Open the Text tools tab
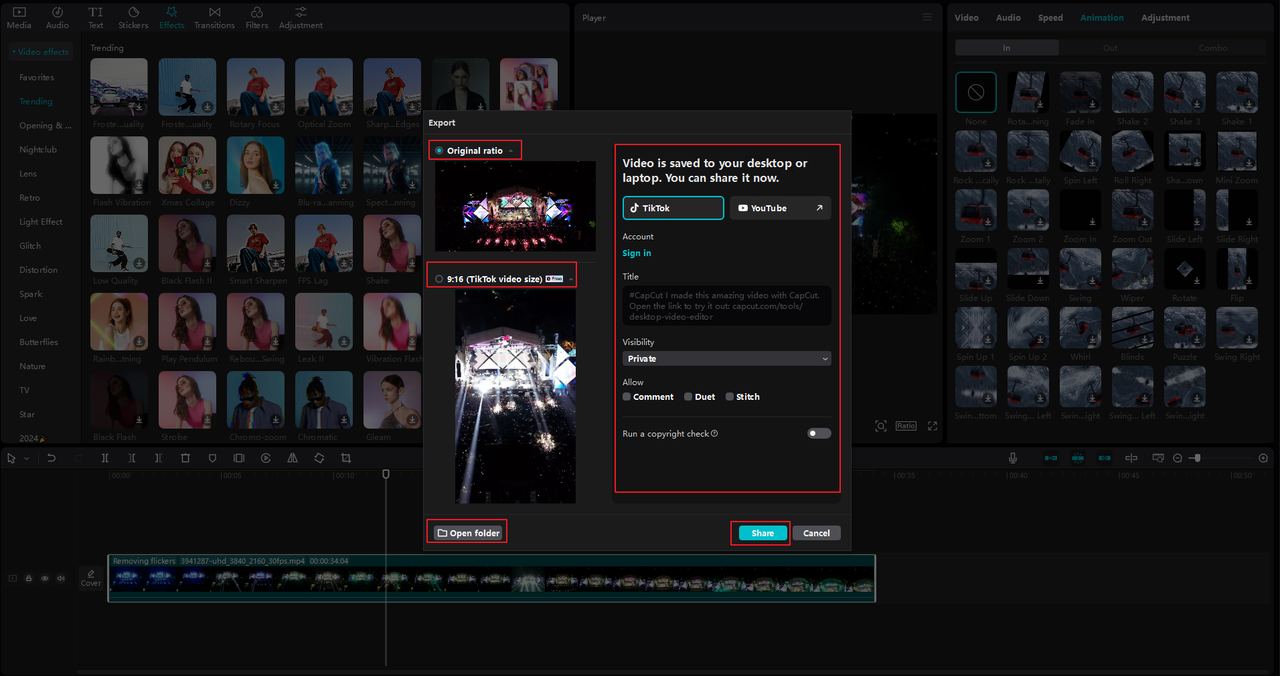This screenshot has width=1280, height=676. pyautogui.click(x=95, y=17)
